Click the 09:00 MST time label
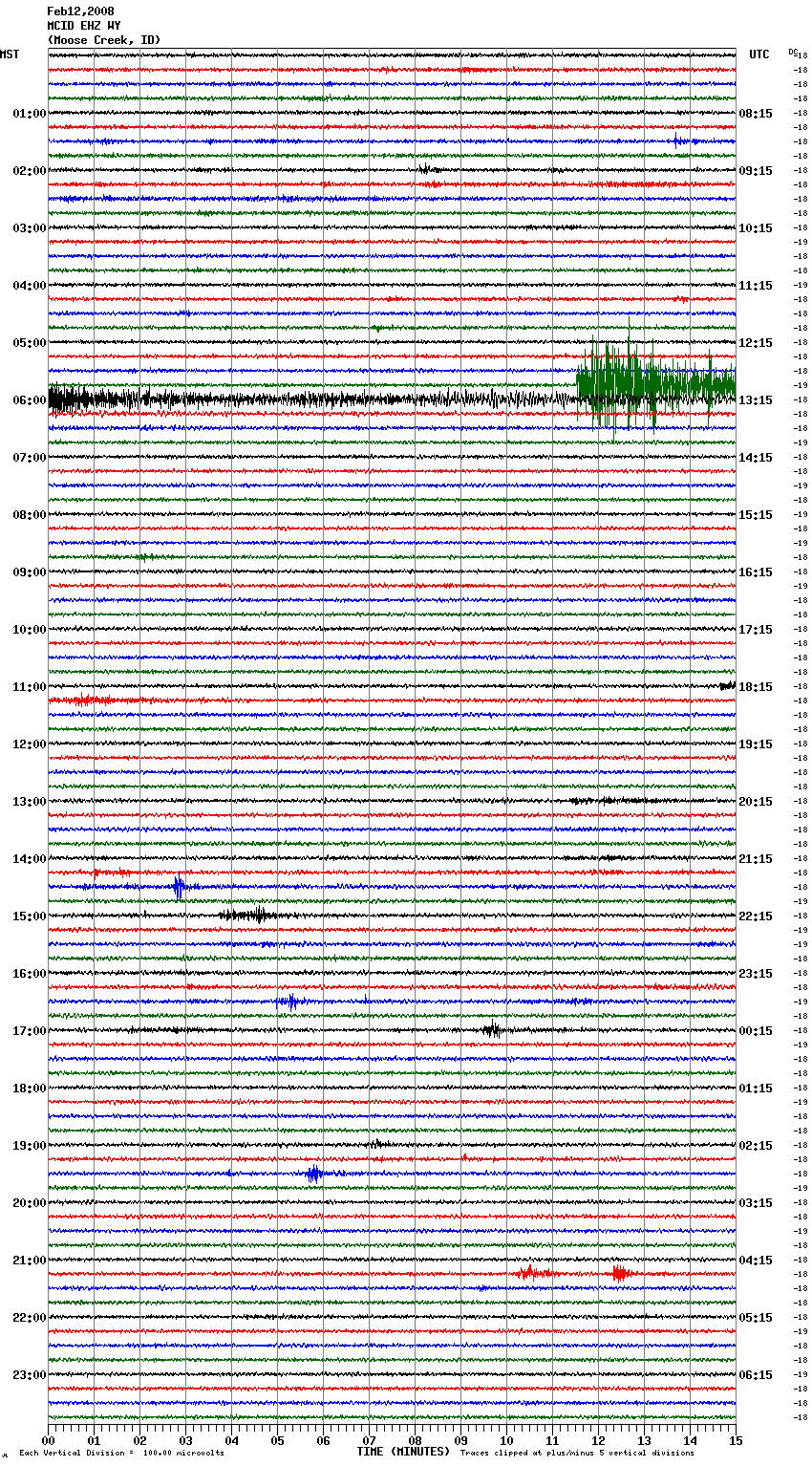The width and height of the screenshot is (812, 1466). 30,572
